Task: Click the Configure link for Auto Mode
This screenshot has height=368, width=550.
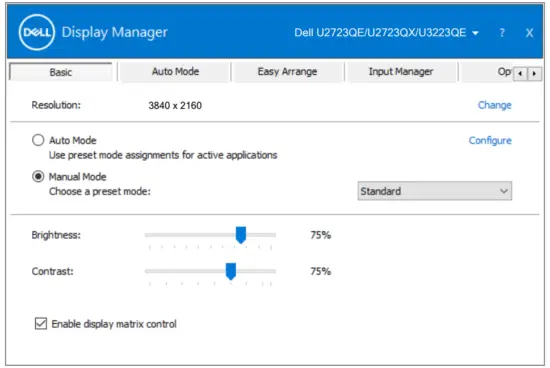Action: coord(490,140)
